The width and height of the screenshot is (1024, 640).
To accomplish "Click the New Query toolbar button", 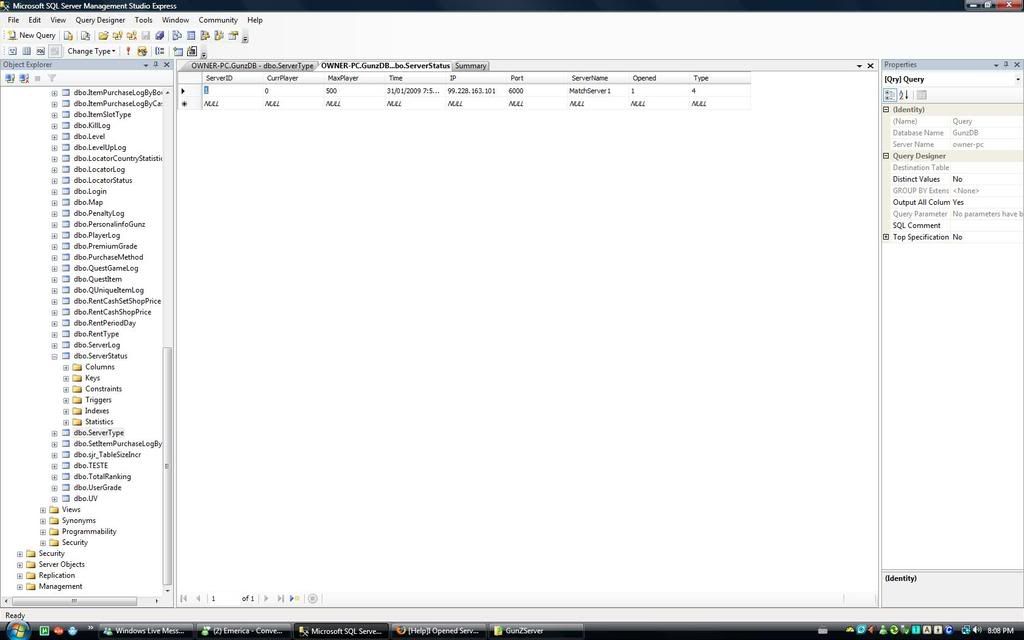I will [31, 35].
